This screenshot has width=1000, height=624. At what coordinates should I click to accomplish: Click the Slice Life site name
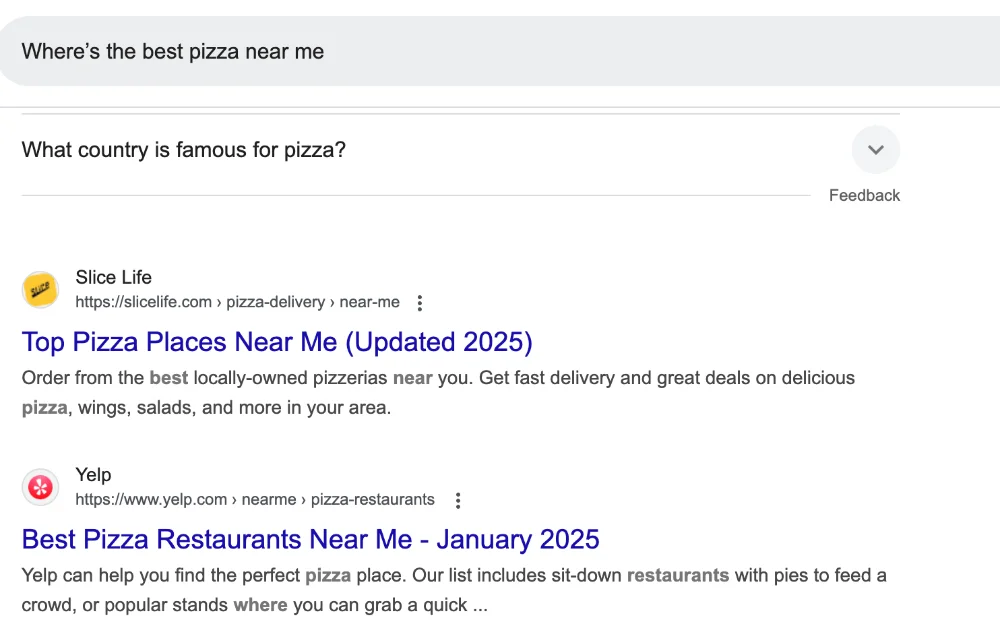pyautogui.click(x=114, y=278)
